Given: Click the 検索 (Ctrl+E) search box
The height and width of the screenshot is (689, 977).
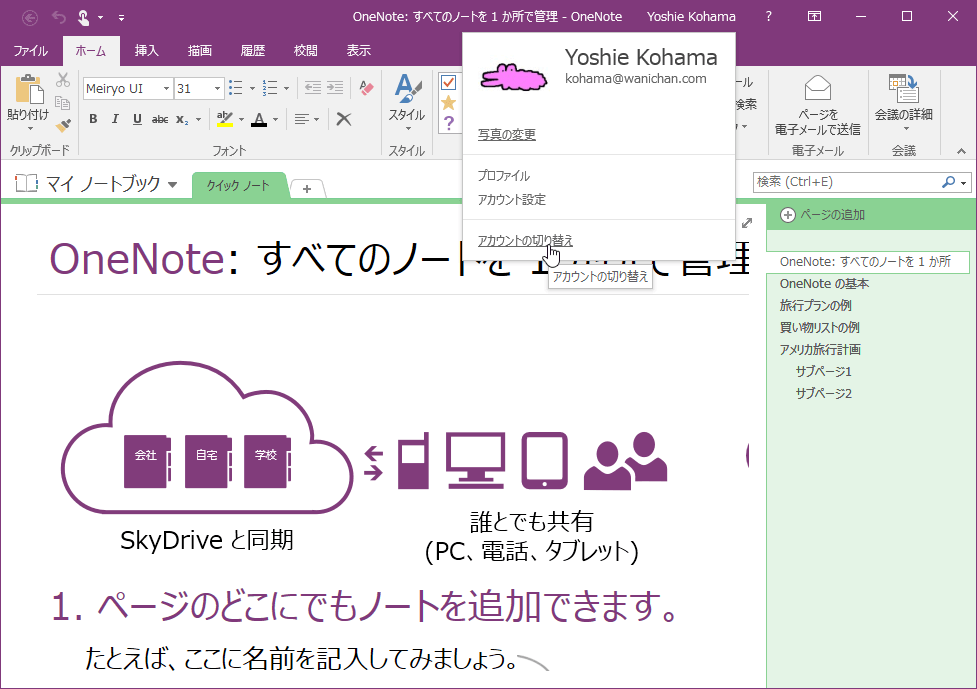Looking at the screenshot, I should (846, 182).
